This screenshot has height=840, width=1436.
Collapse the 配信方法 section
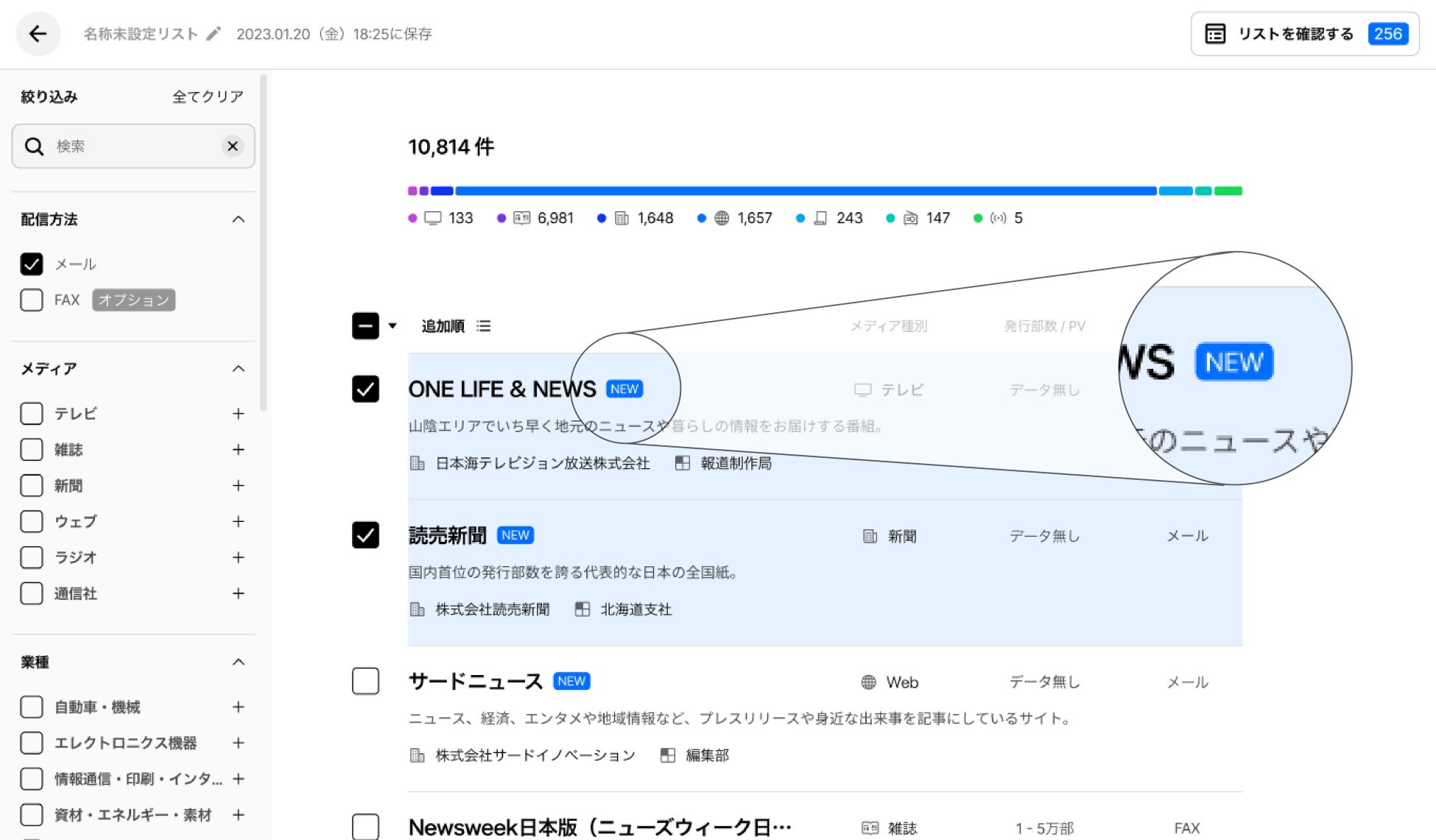[x=238, y=219]
